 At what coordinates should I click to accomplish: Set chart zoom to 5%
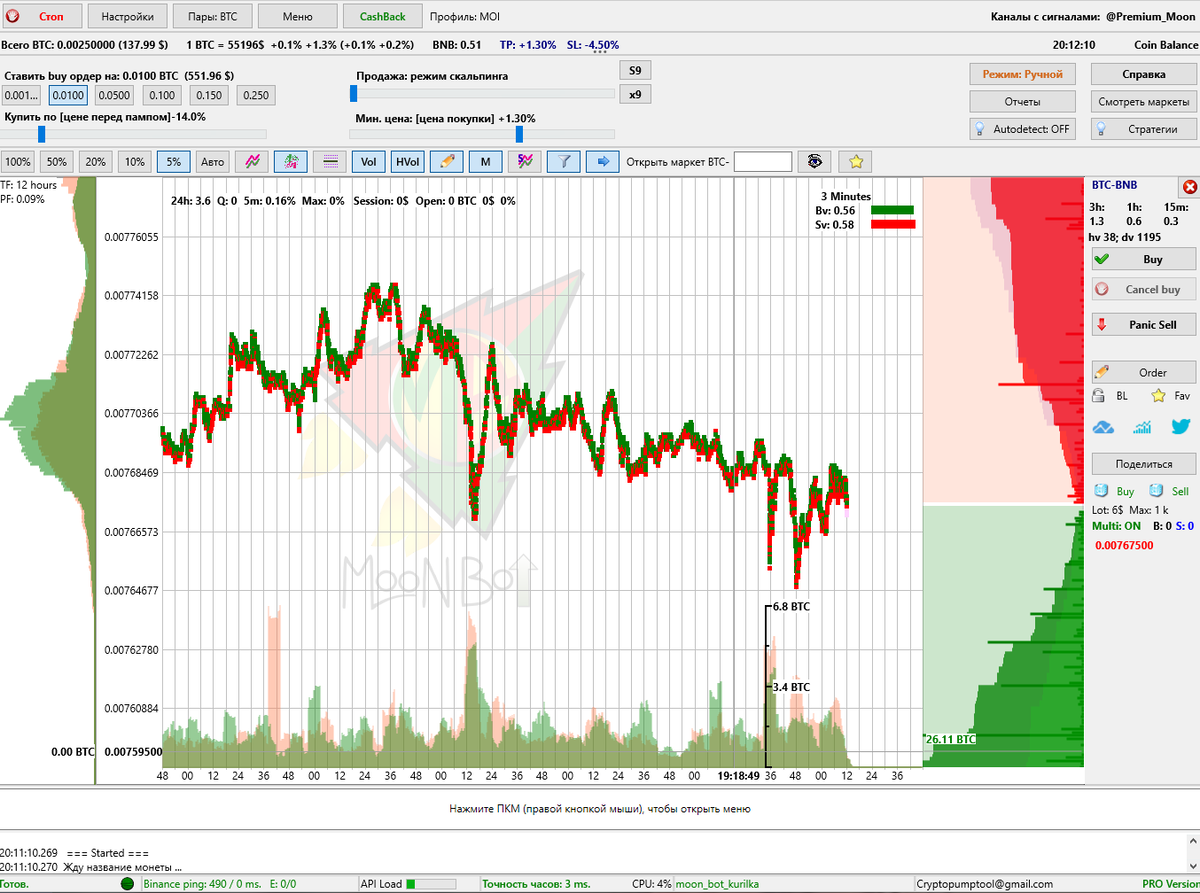pos(174,161)
